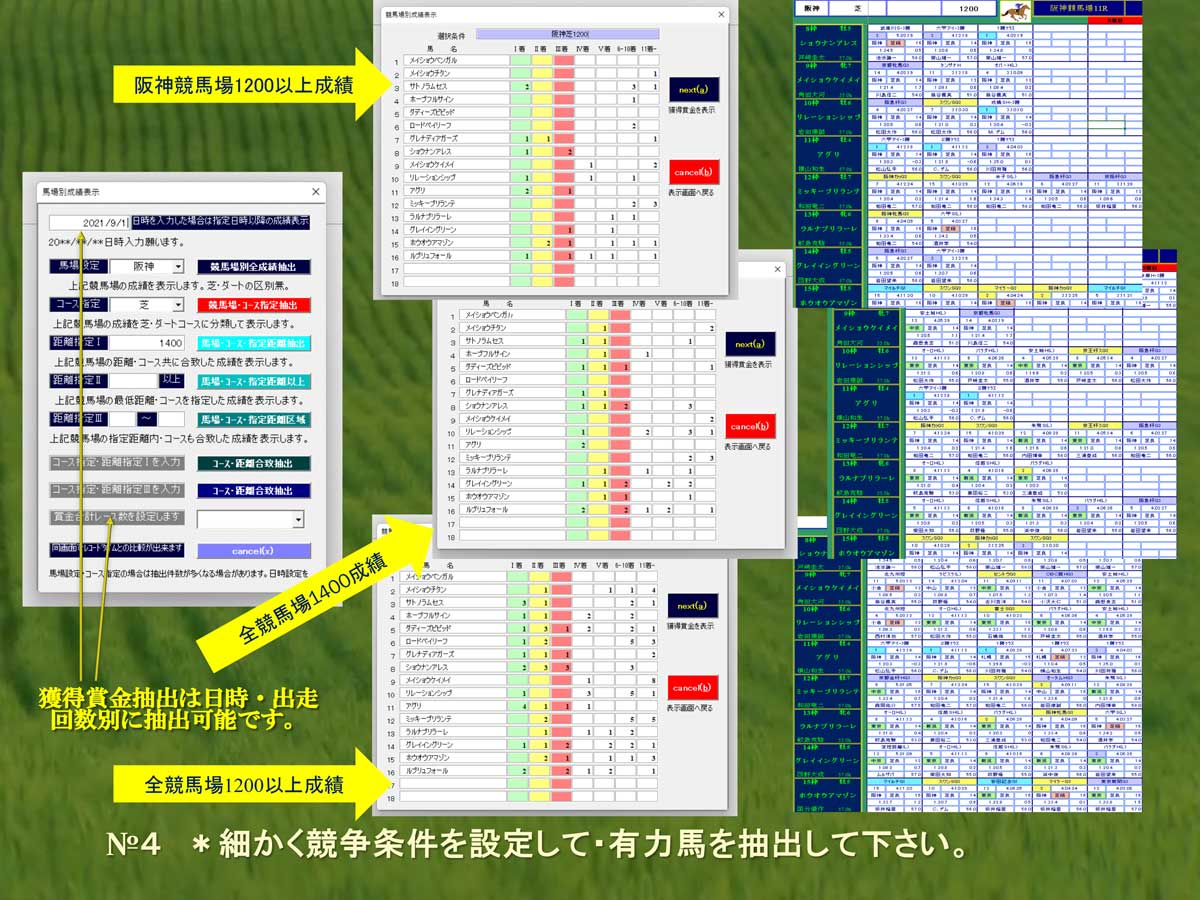This screenshot has width=1200, height=900.
Task: Open the コース指定 dropdown showing 芝
Action: [178, 304]
